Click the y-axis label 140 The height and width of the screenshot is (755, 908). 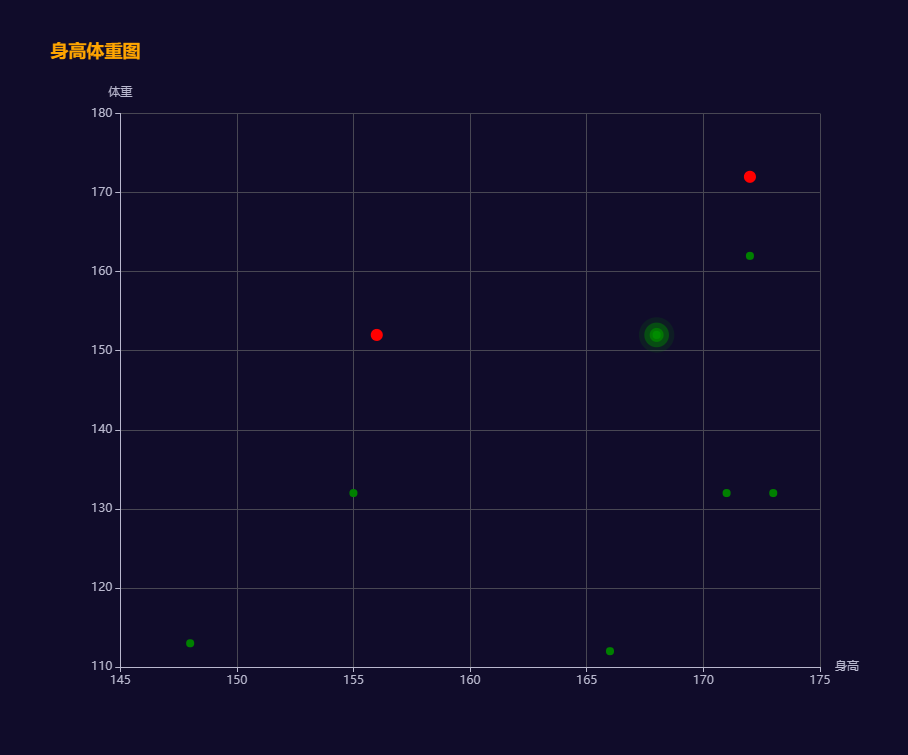pyautogui.click(x=101, y=429)
